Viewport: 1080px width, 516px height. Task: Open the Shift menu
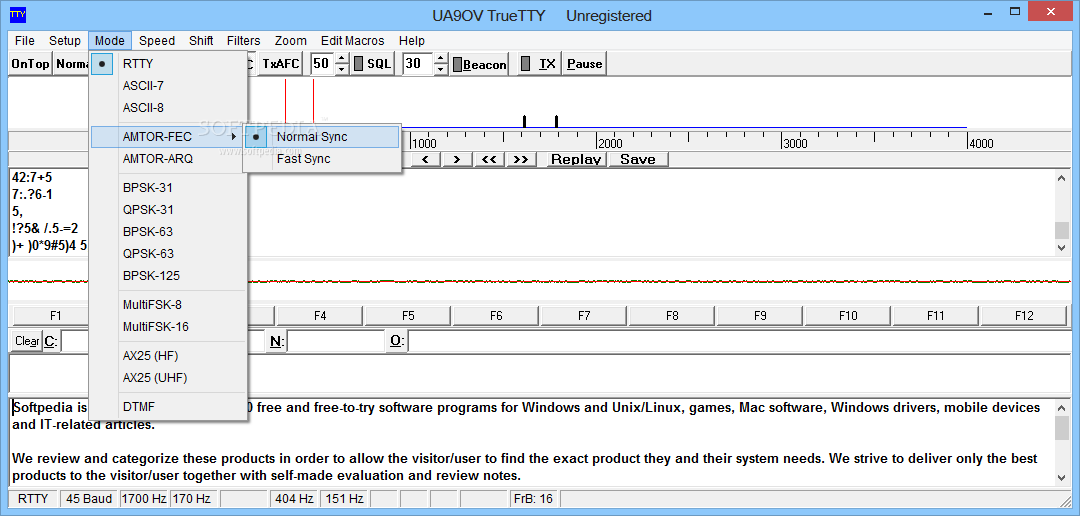[201, 41]
